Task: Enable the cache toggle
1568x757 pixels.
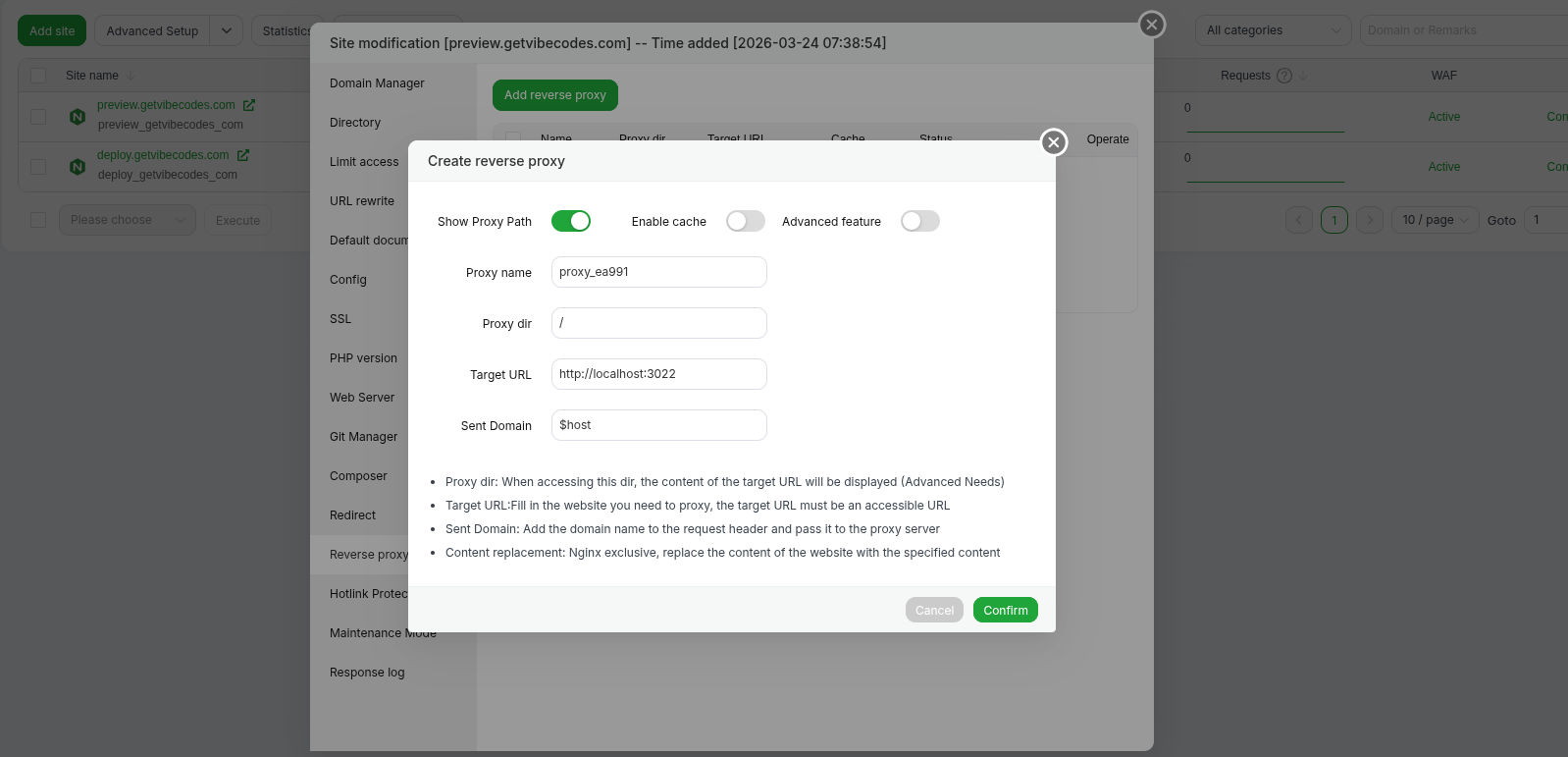Action: (x=745, y=221)
